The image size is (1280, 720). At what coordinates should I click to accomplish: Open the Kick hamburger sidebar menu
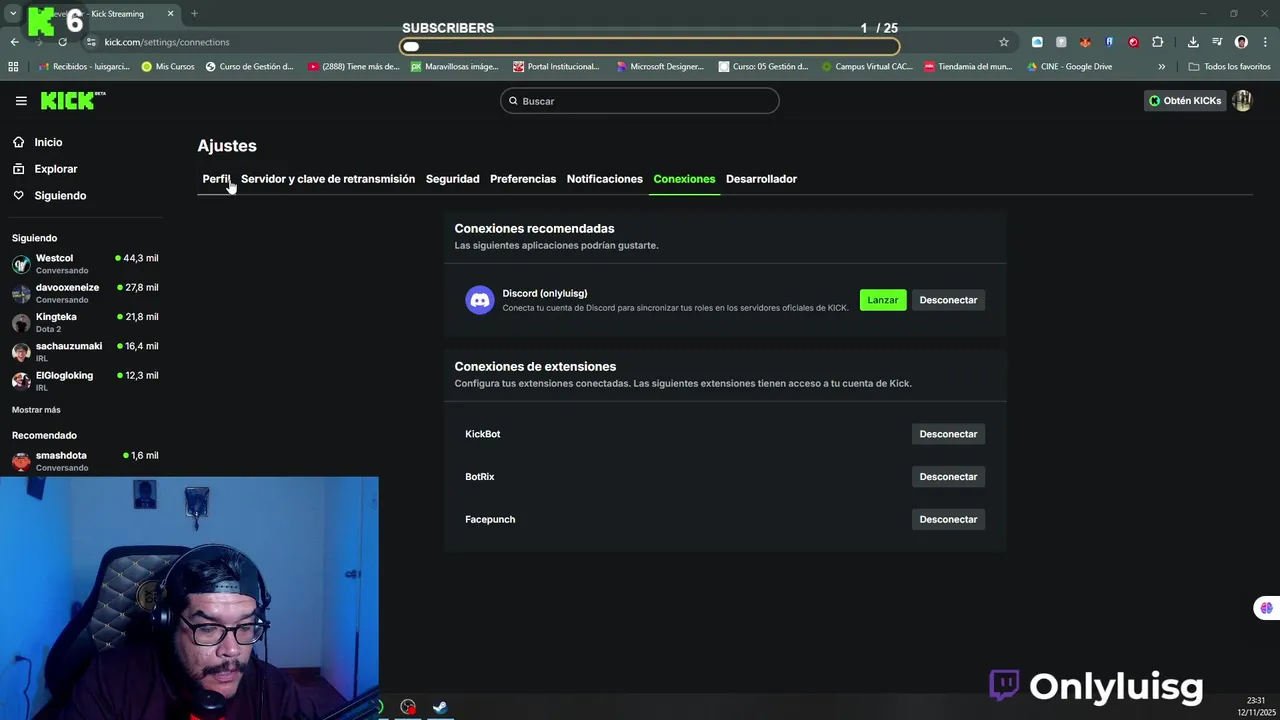(x=21, y=101)
